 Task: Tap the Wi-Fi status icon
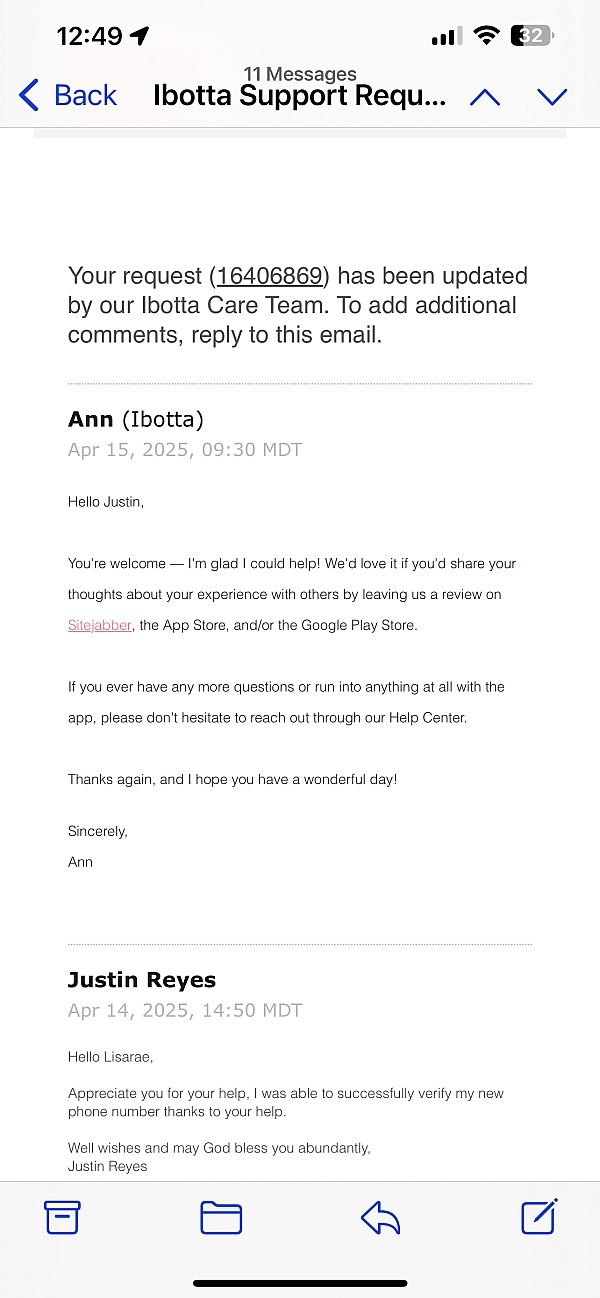[487, 36]
